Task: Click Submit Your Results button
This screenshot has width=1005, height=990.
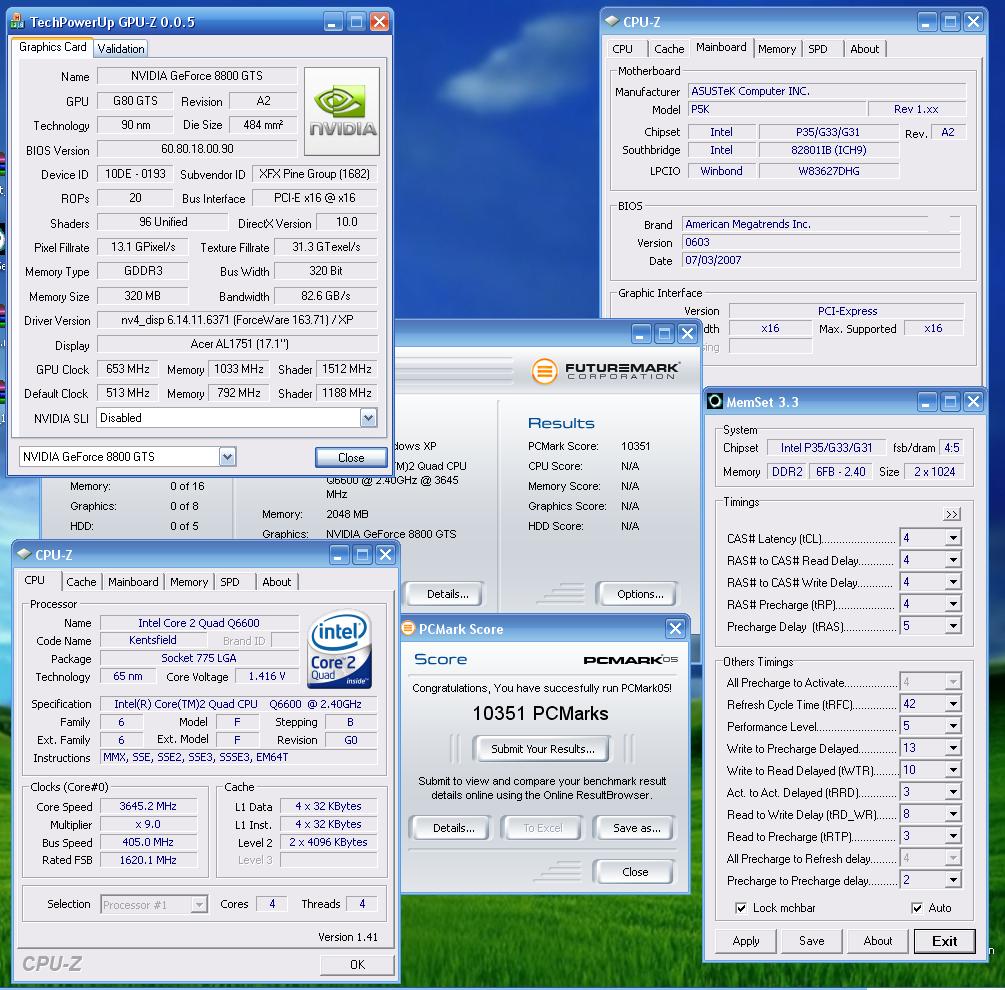Action: coord(543,748)
